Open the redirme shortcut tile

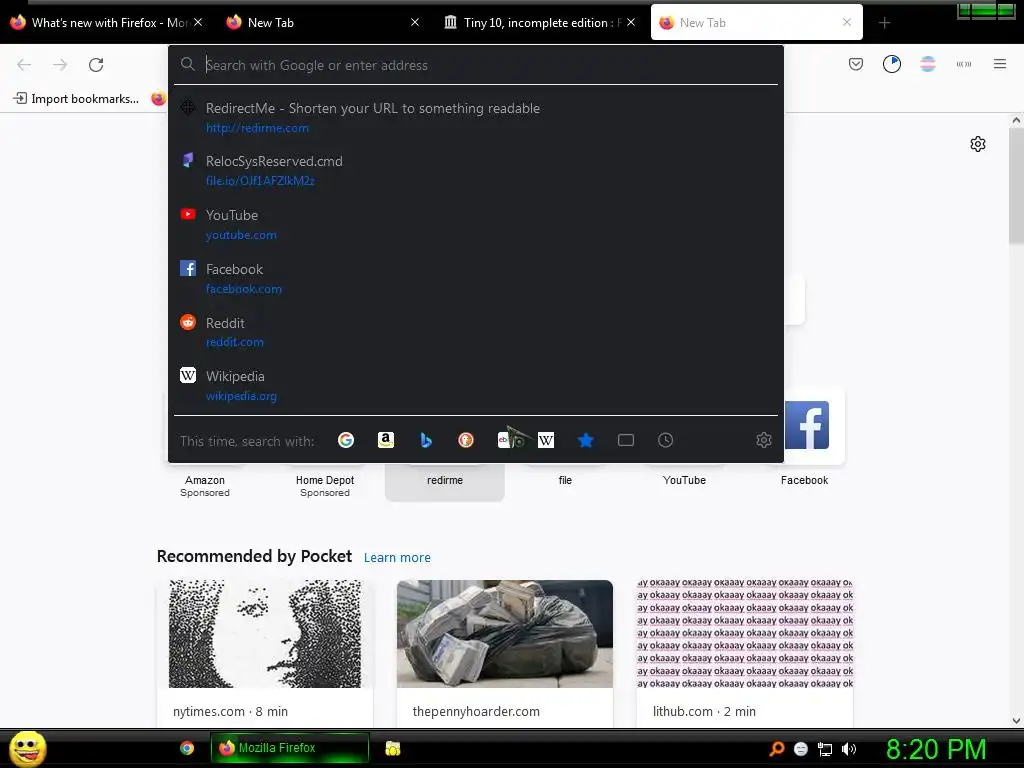click(445, 481)
